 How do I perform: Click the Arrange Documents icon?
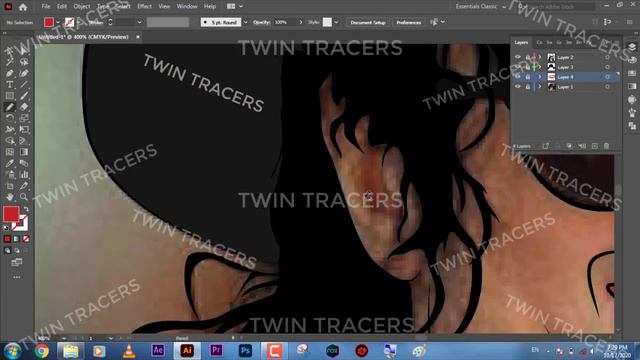231,7
